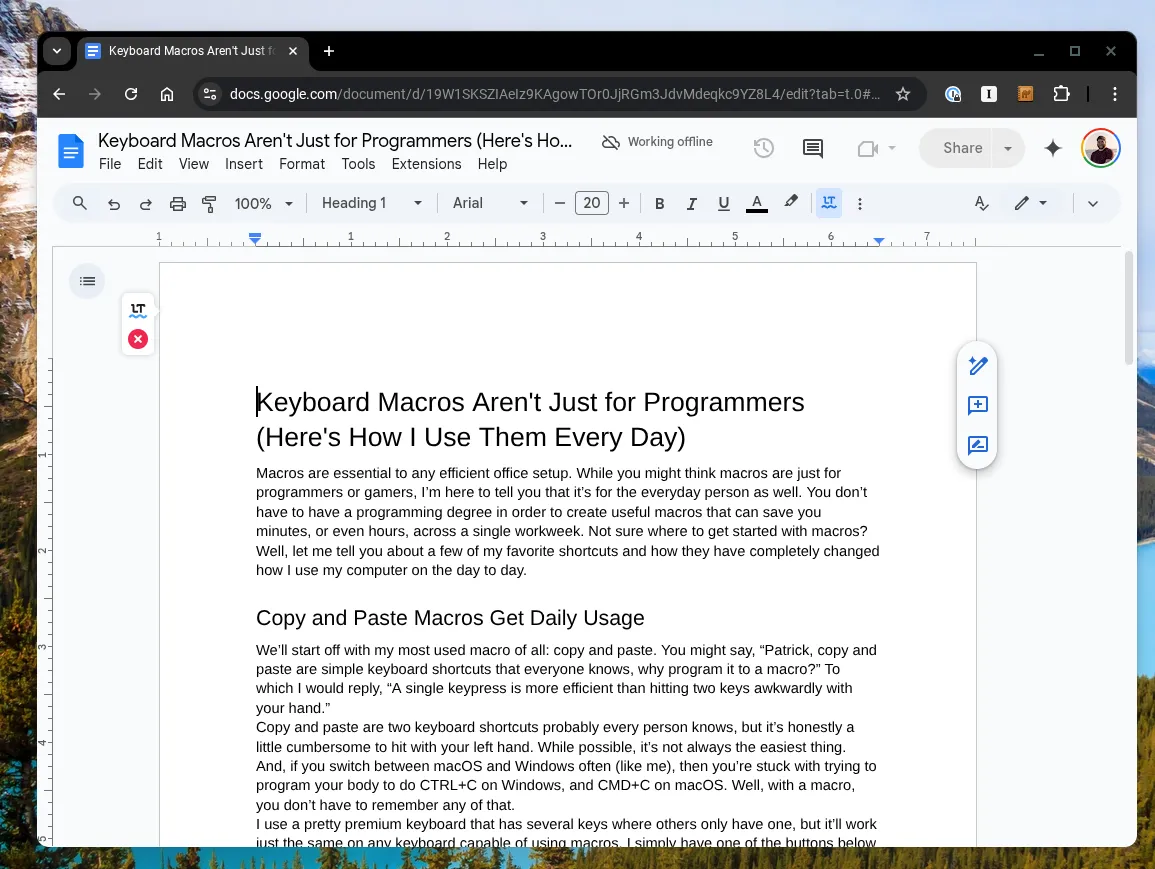Screen dimensions: 1155x869
Task: Open version history clock icon
Action: click(763, 148)
